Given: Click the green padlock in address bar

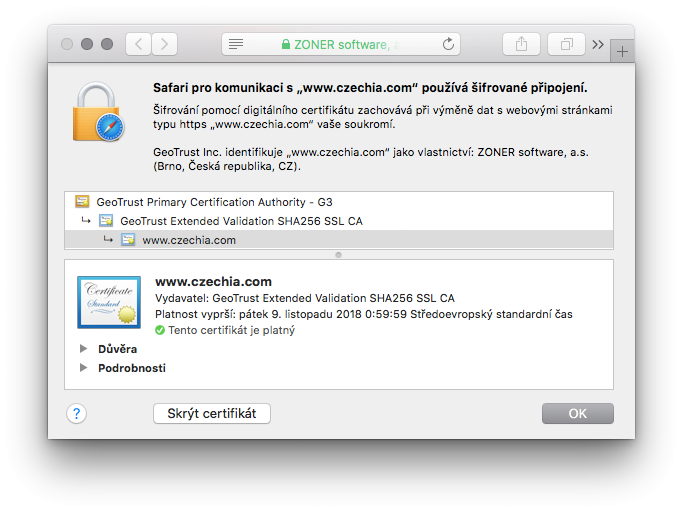Looking at the screenshot, I should [x=286, y=44].
